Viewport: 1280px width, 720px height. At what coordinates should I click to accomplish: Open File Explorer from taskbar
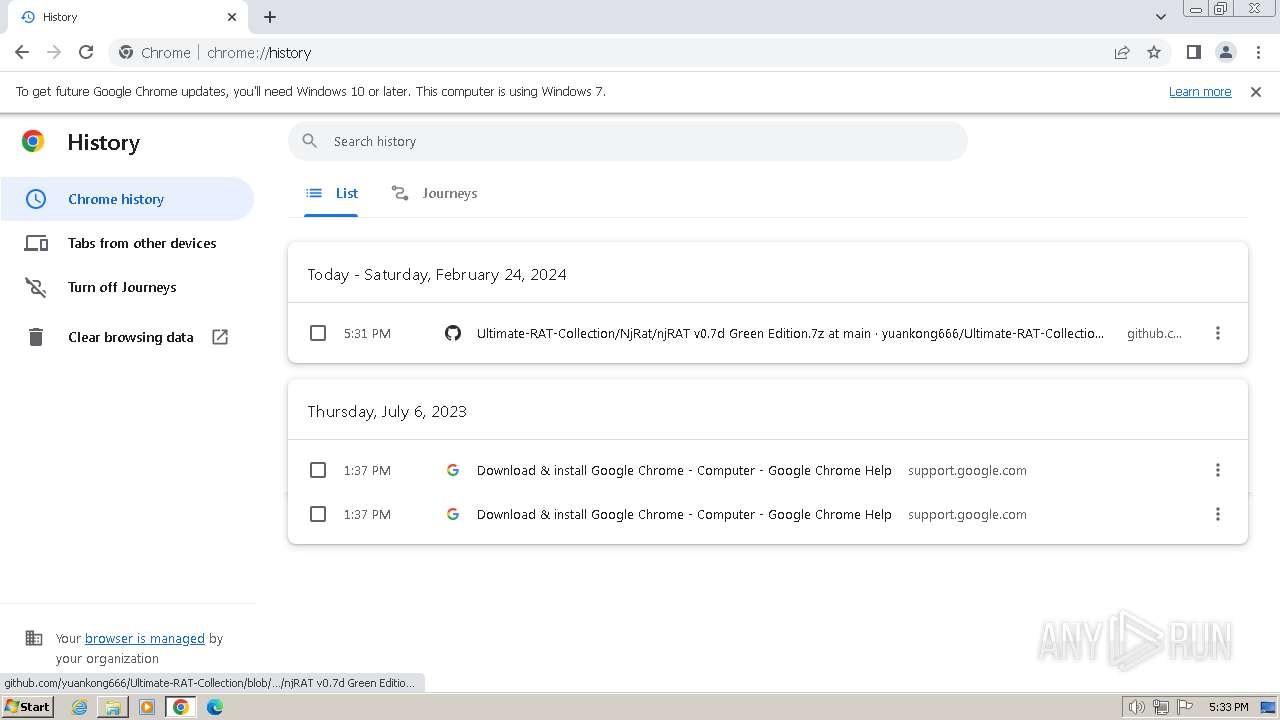(x=113, y=707)
